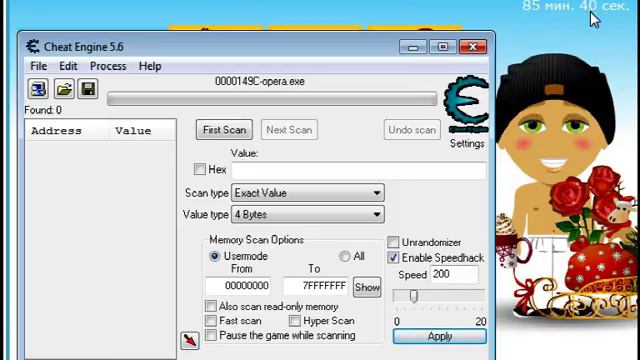Click the Value column header
Viewport: 640px width, 360px height.
click(142, 131)
